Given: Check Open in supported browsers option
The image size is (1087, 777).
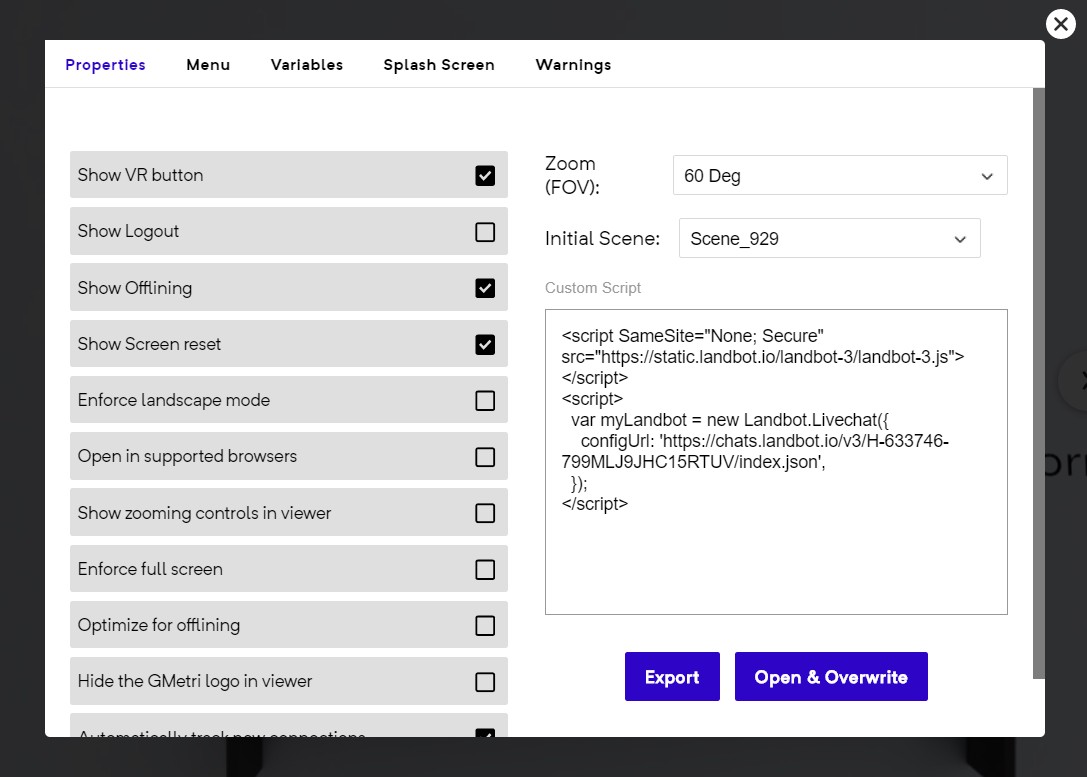Looking at the screenshot, I should 485,457.
